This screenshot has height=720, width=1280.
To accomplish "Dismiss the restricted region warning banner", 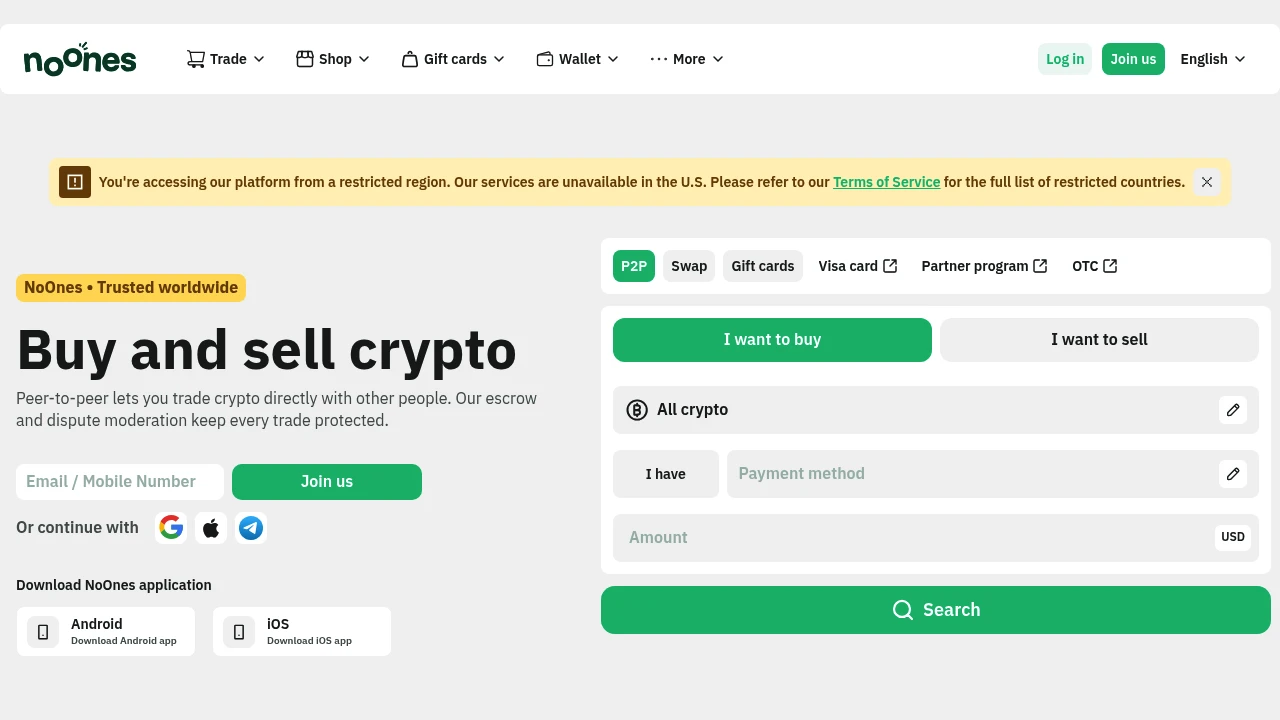I will [x=1207, y=182].
